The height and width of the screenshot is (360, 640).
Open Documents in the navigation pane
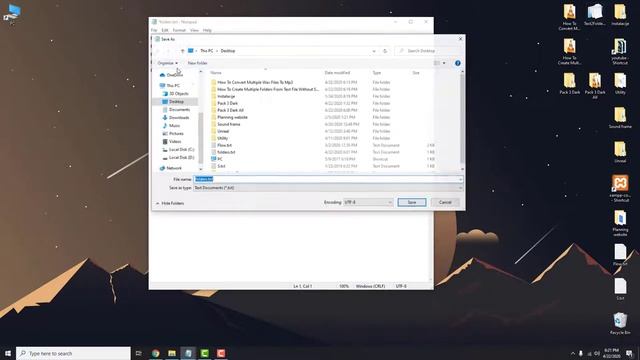coord(179,110)
